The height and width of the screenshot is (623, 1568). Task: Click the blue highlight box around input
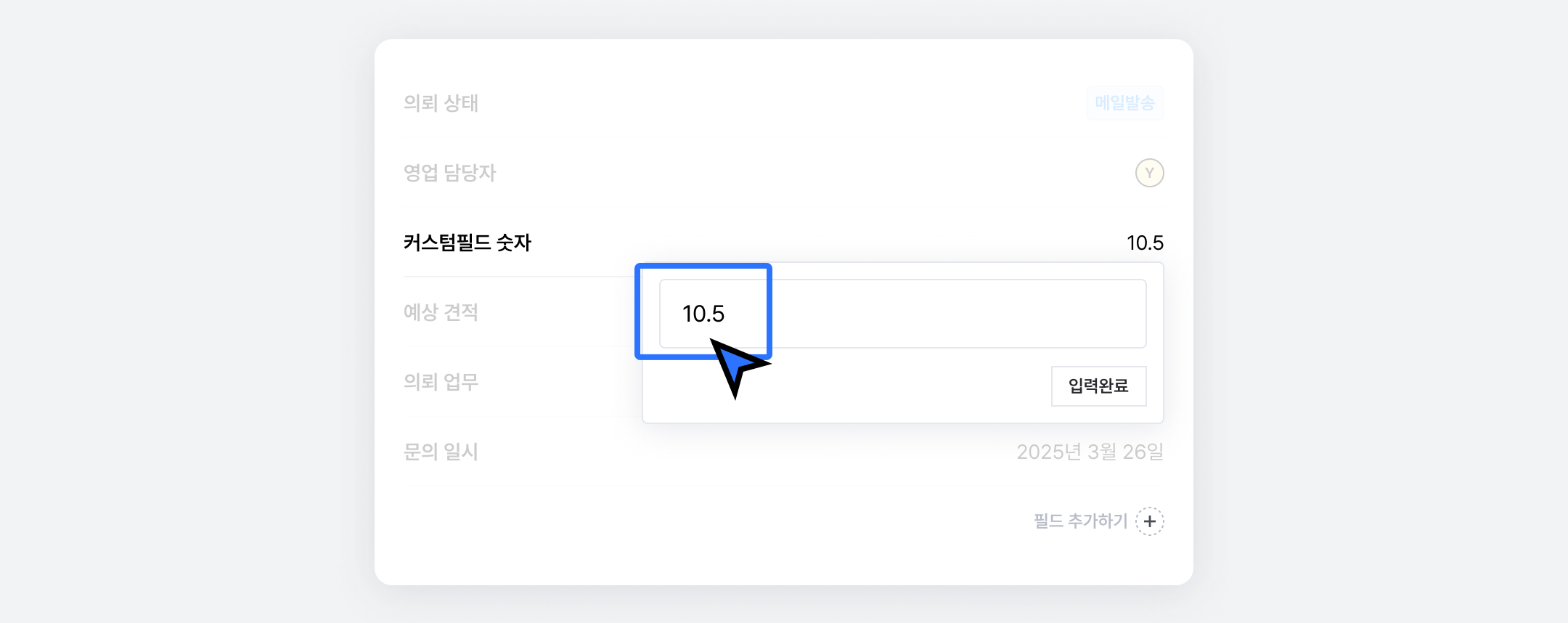[703, 266]
